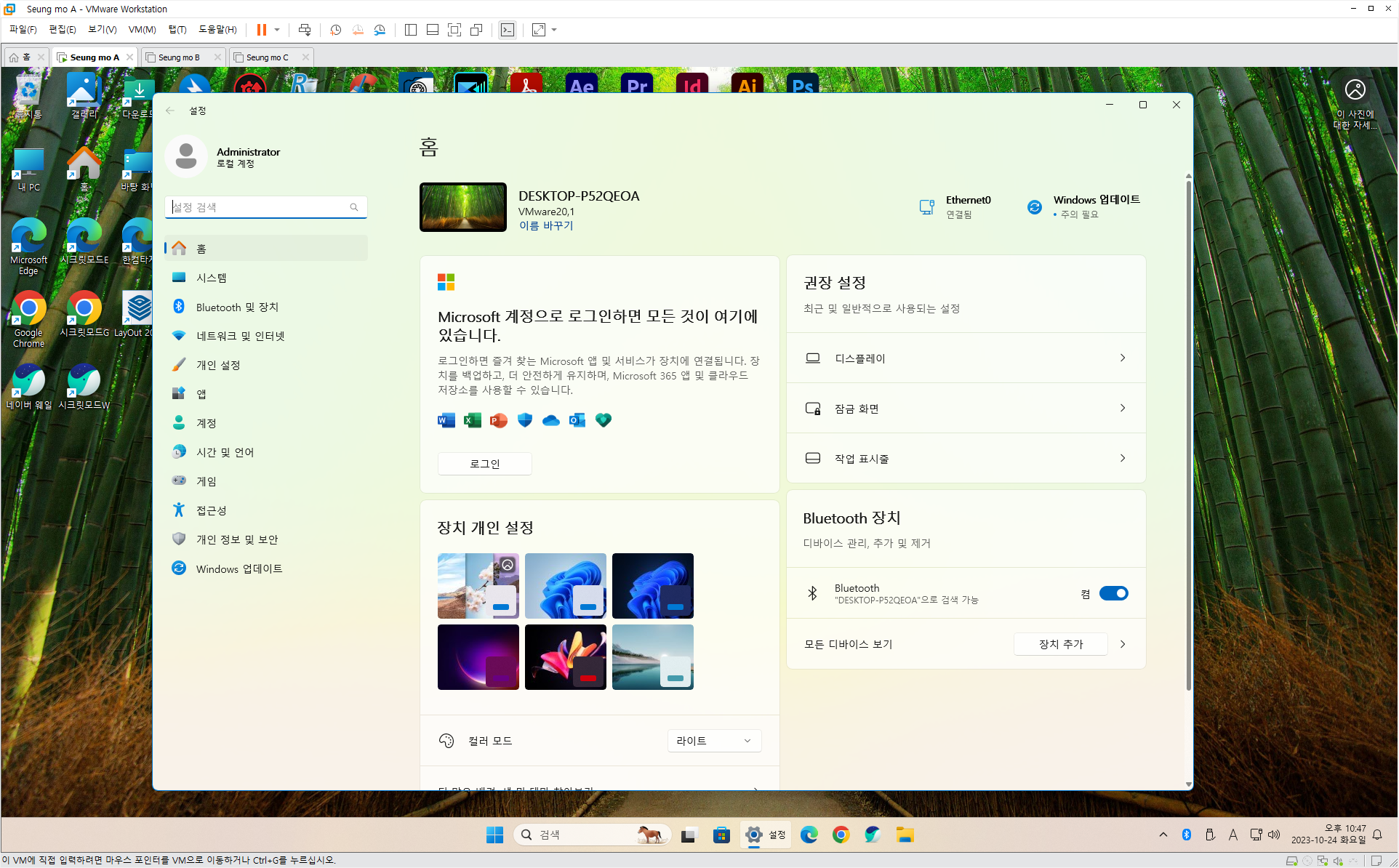Expand the 디스플레이 recommended setting
The height and width of the screenshot is (868, 1399).
click(966, 358)
